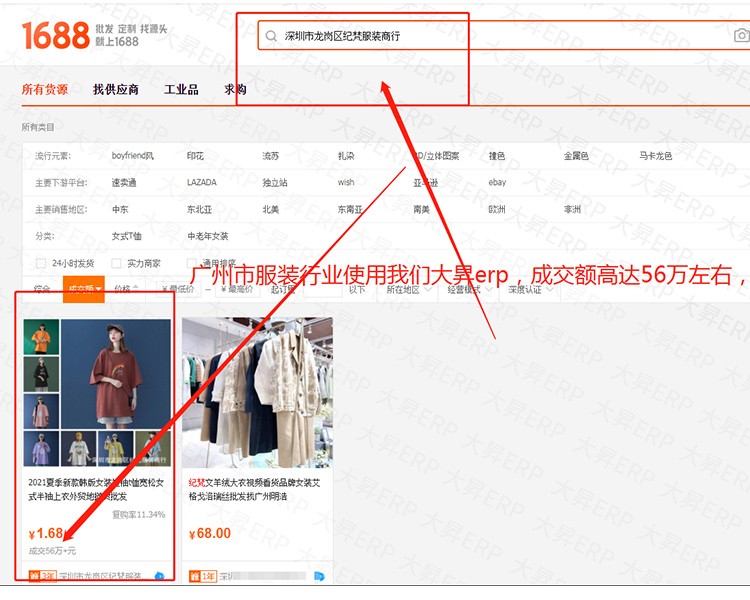Select orange T-shirt thumbnail
The width and height of the screenshot is (750, 600).
(41, 337)
